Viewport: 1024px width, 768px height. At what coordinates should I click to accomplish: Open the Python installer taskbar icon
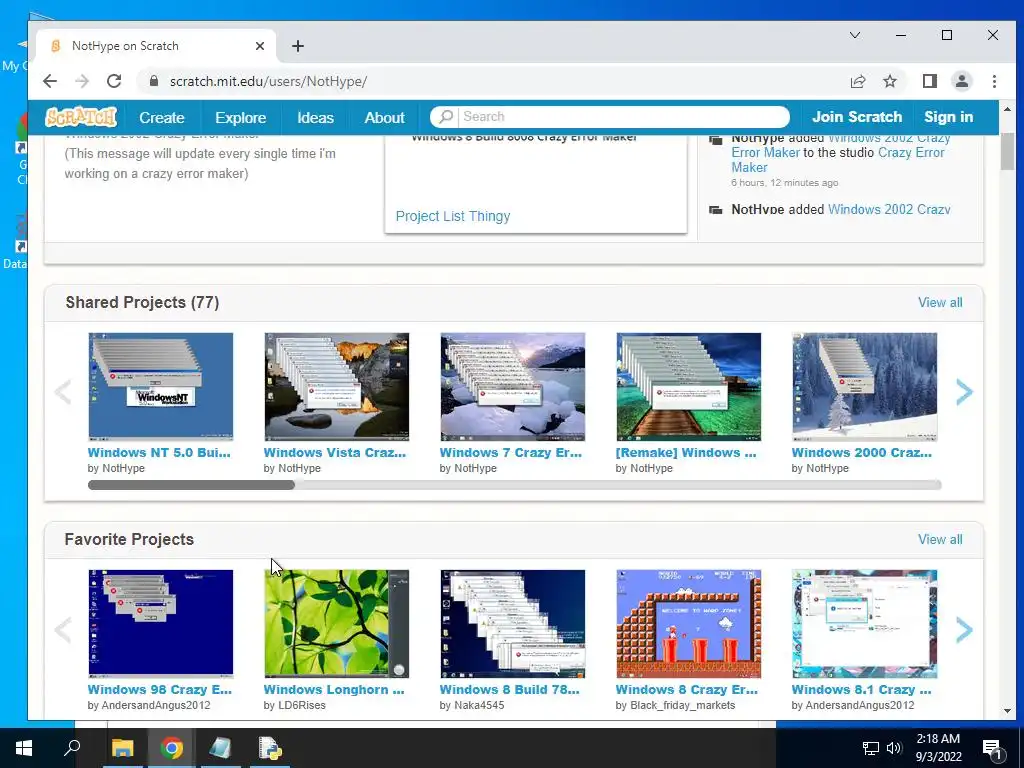click(269, 748)
